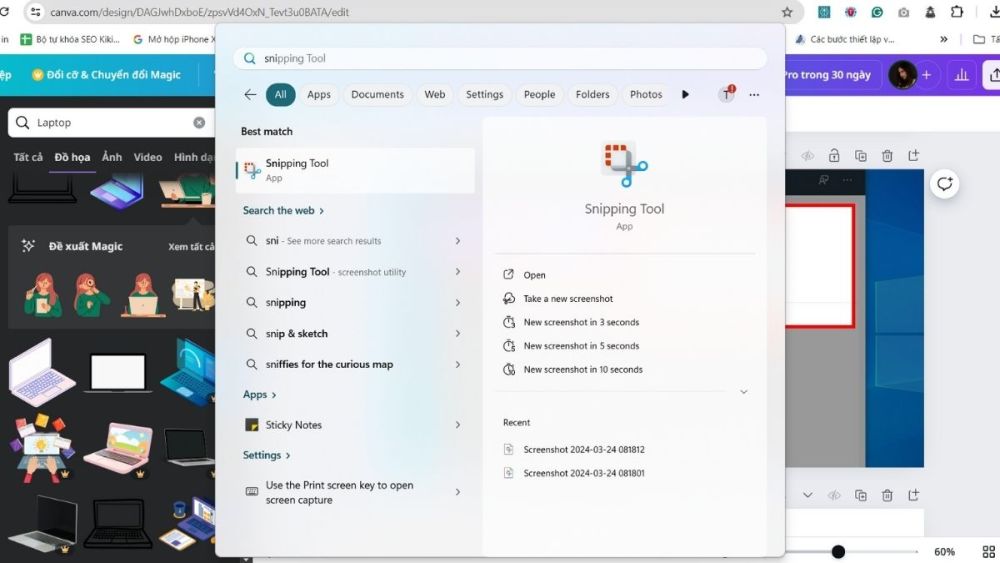Show more search filters with play arrow
The width and height of the screenshot is (1000, 563).
pos(686,94)
